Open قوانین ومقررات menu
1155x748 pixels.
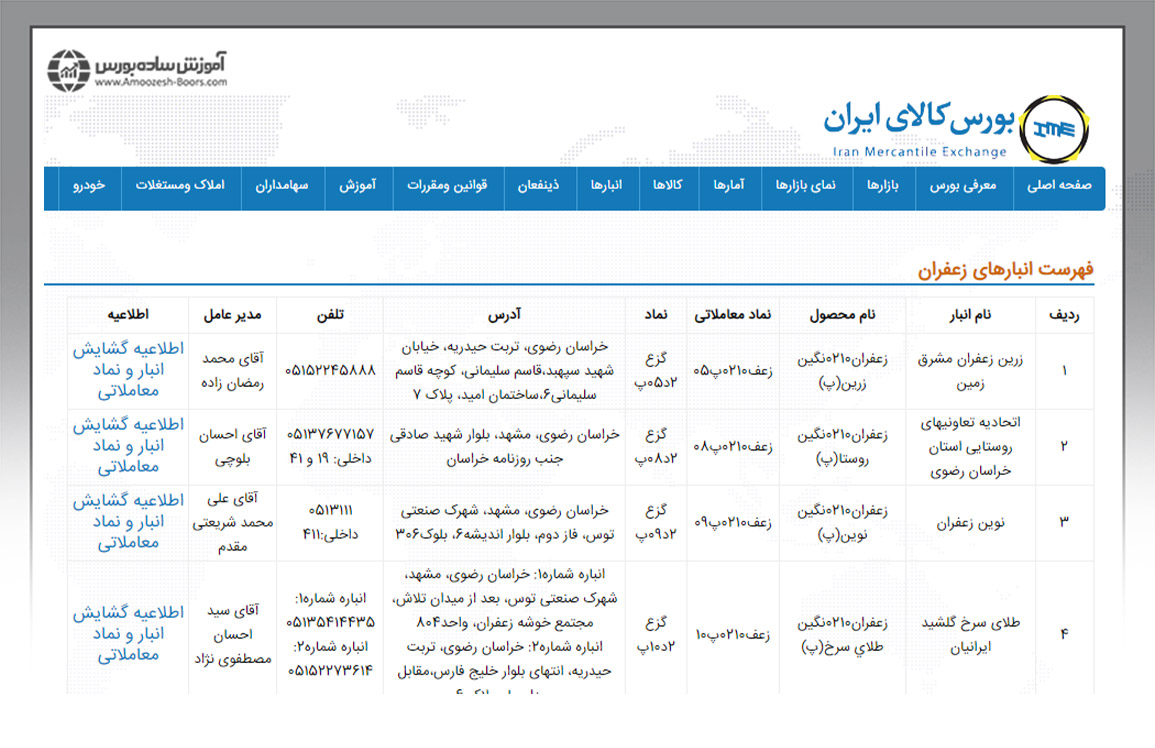tap(446, 187)
